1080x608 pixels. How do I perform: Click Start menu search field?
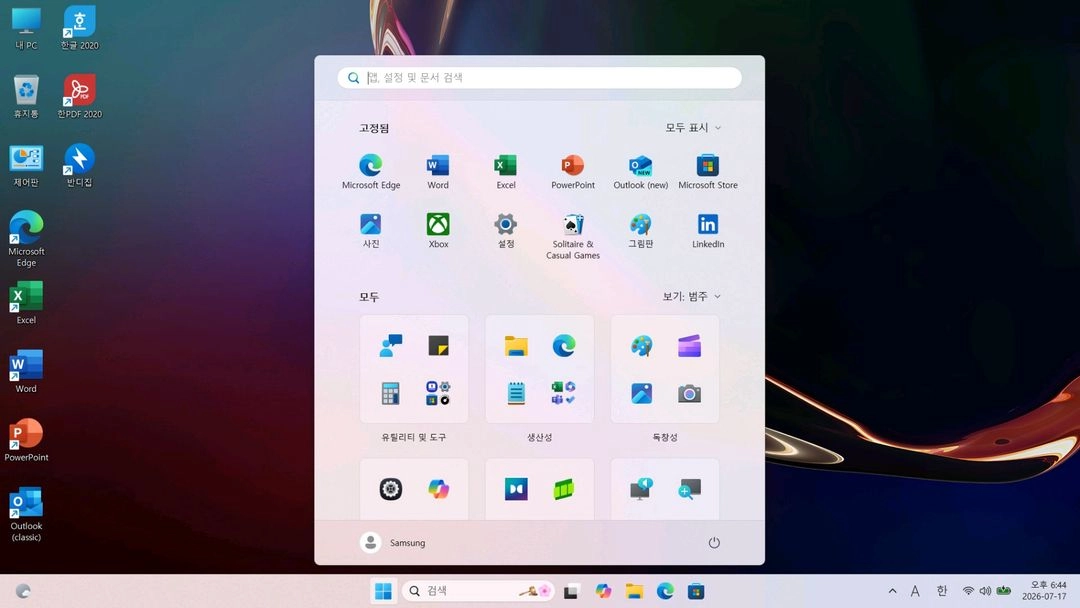(x=539, y=78)
